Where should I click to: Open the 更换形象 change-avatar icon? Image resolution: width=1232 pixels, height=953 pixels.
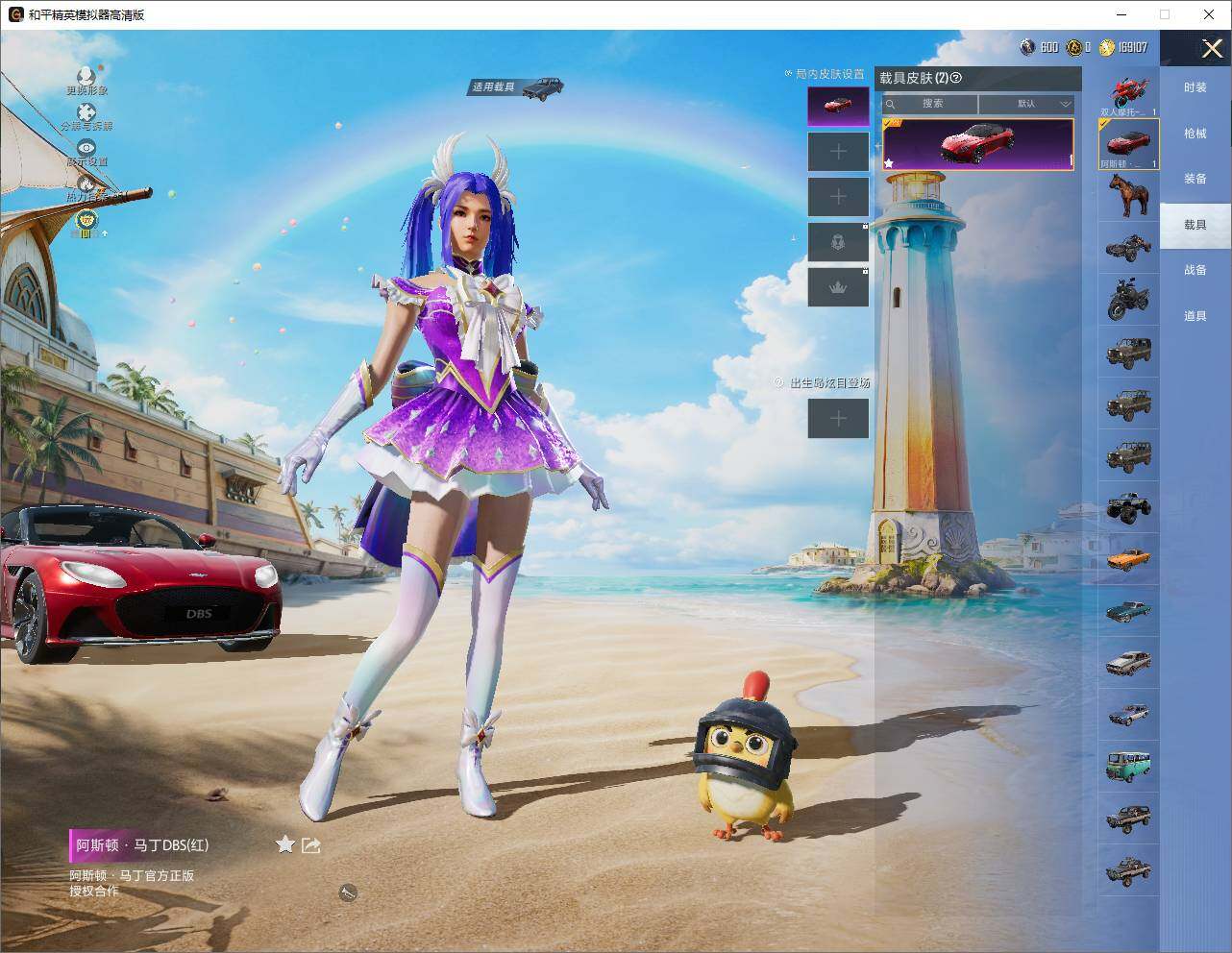click(x=86, y=77)
